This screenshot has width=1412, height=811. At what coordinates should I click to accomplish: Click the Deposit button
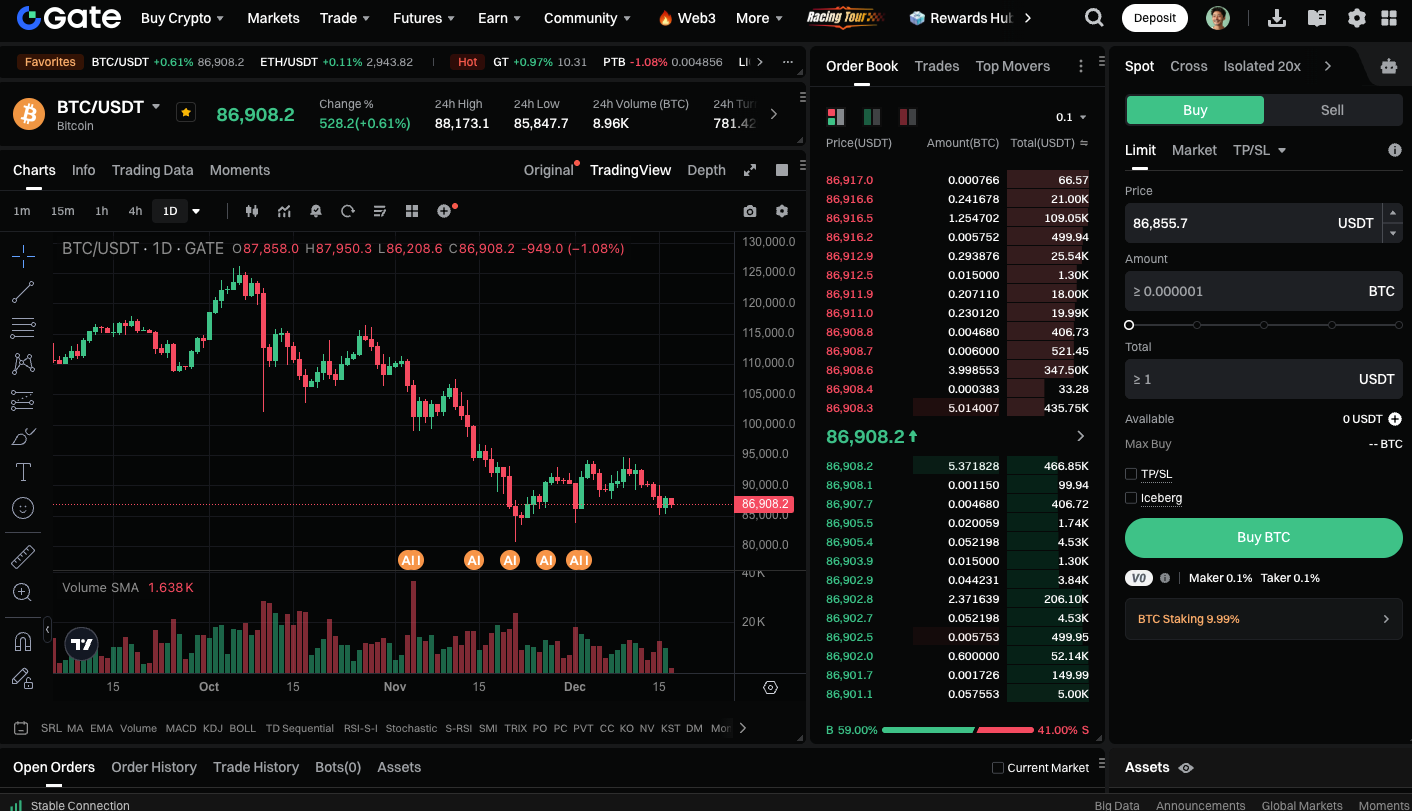(x=1155, y=18)
